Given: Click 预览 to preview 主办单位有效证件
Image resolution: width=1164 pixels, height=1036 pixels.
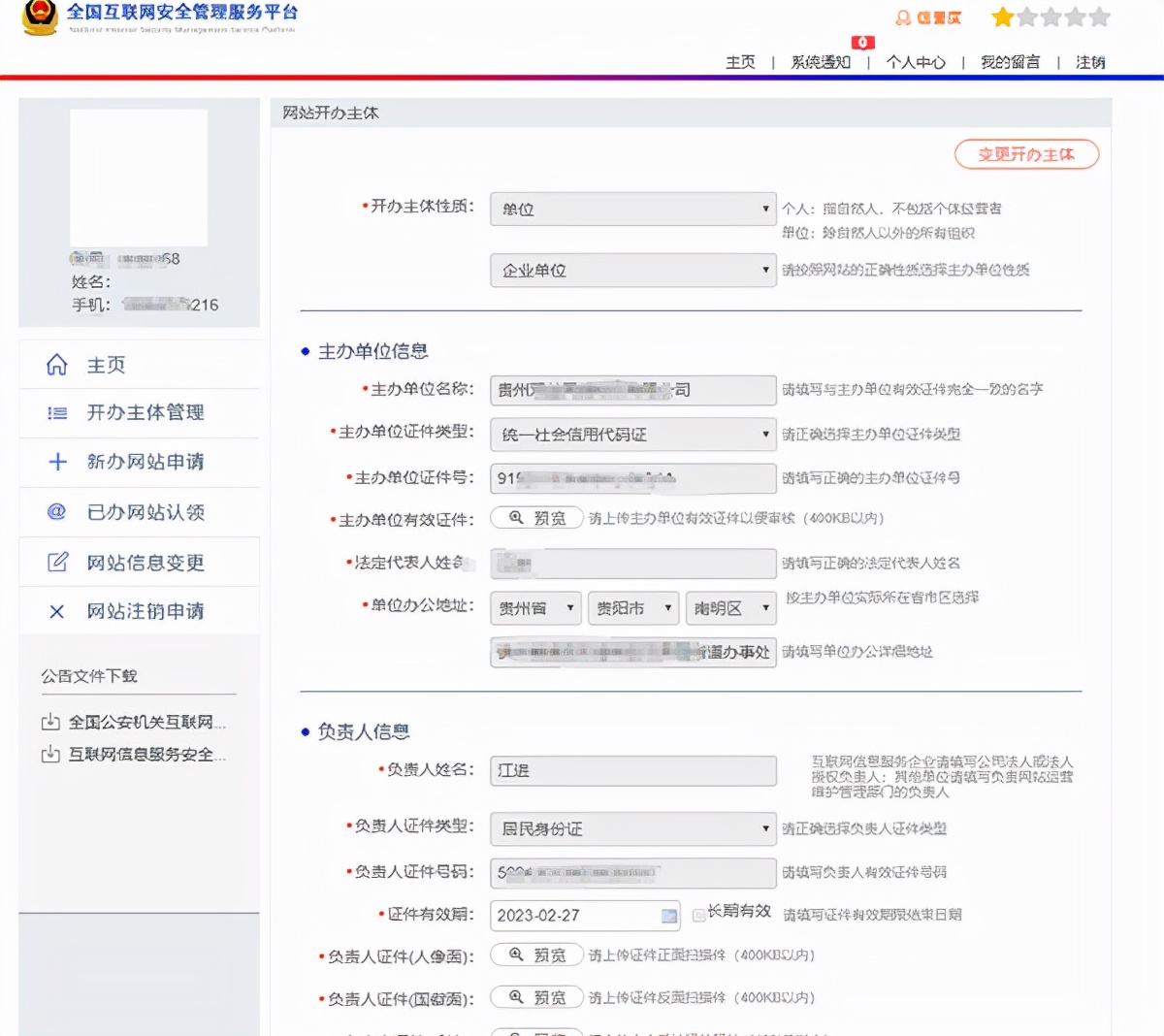Looking at the screenshot, I should click(535, 517).
